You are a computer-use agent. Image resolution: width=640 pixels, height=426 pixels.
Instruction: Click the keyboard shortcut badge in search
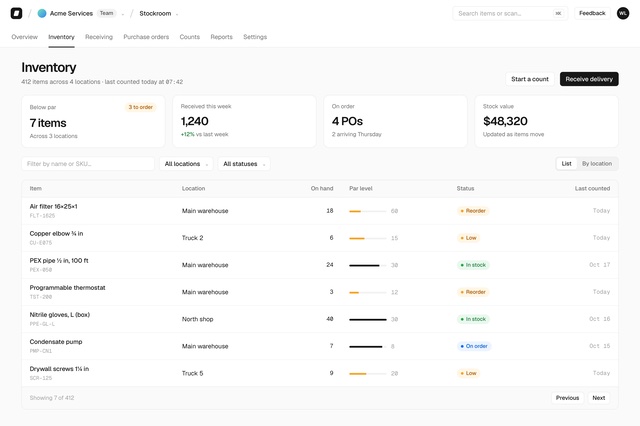558,13
